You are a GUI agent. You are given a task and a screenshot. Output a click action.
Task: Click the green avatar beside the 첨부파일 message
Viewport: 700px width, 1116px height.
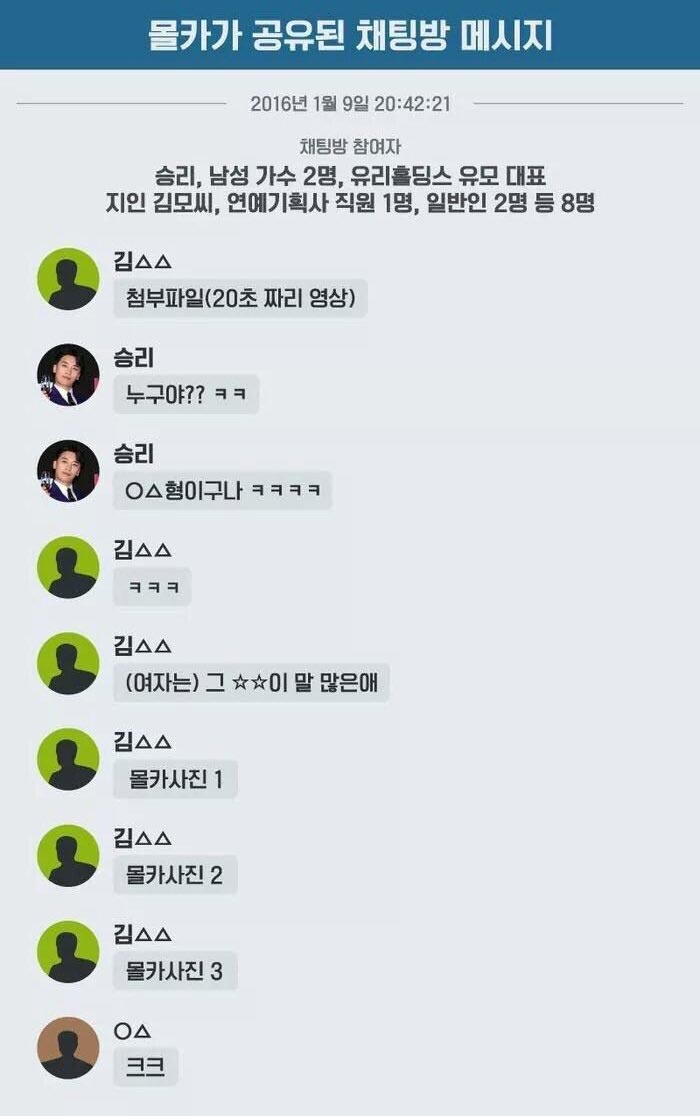68,279
